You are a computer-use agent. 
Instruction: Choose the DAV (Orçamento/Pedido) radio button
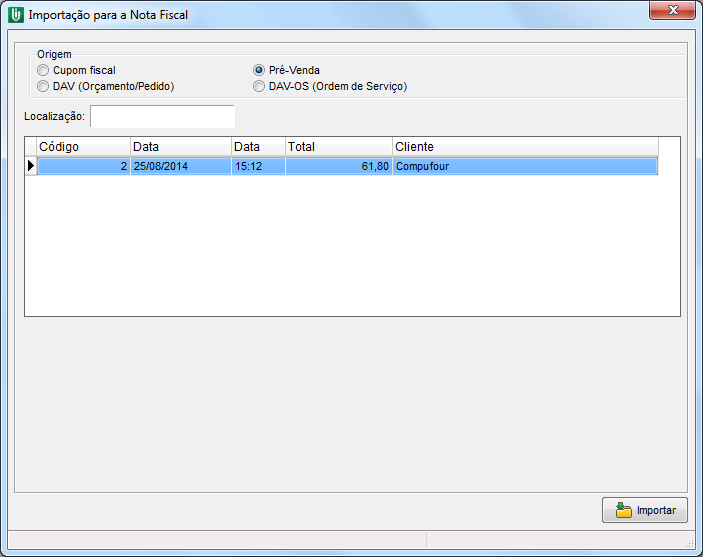[x=43, y=86]
